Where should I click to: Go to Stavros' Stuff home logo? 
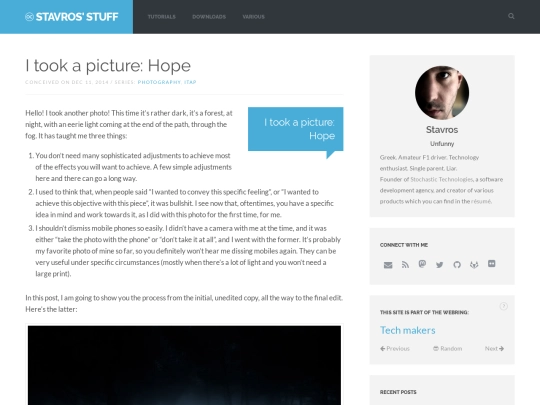pyautogui.click(x=72, y=17)
